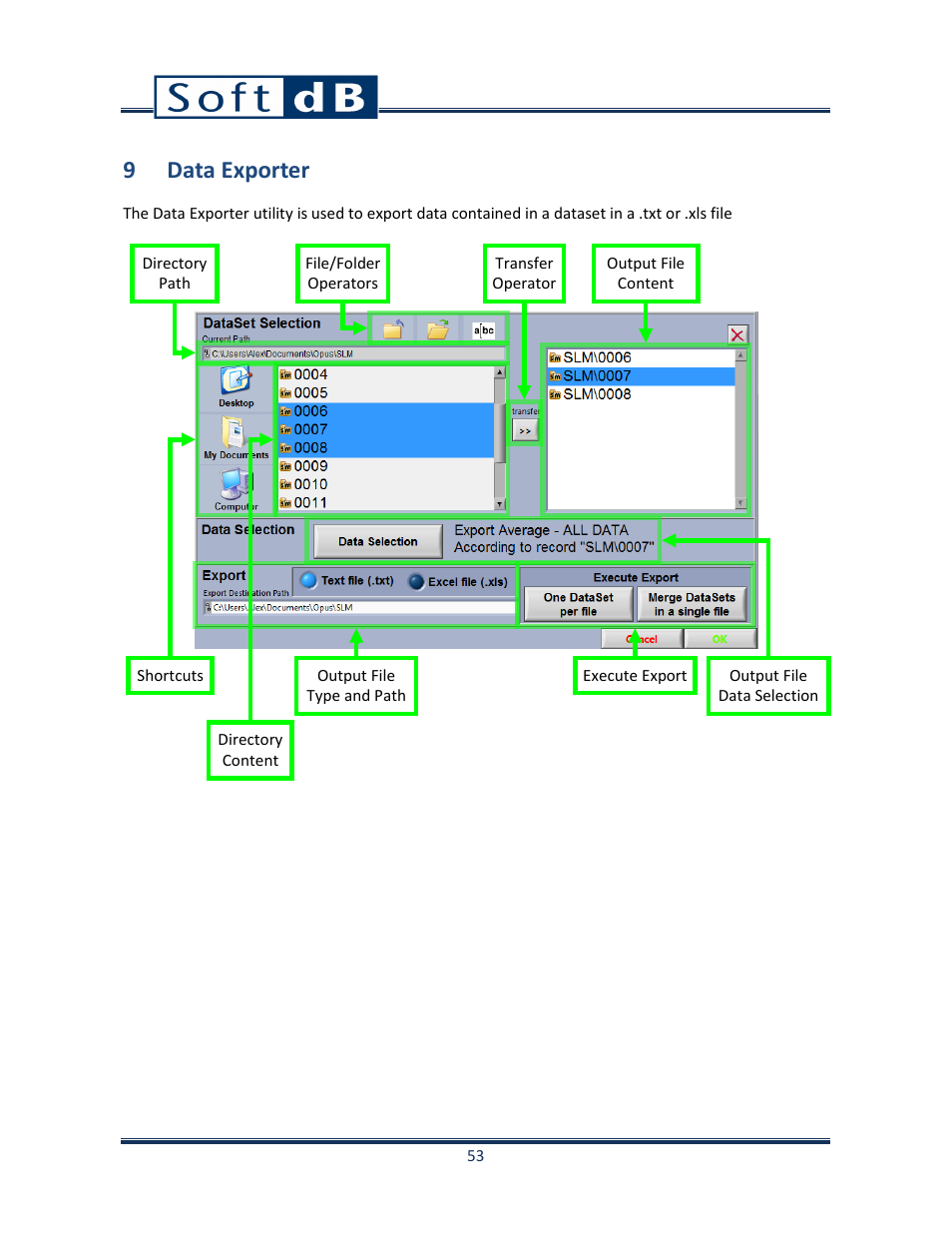Confirm with the OK button
This screenshot has height=1233, width=952.
[719, 639]
